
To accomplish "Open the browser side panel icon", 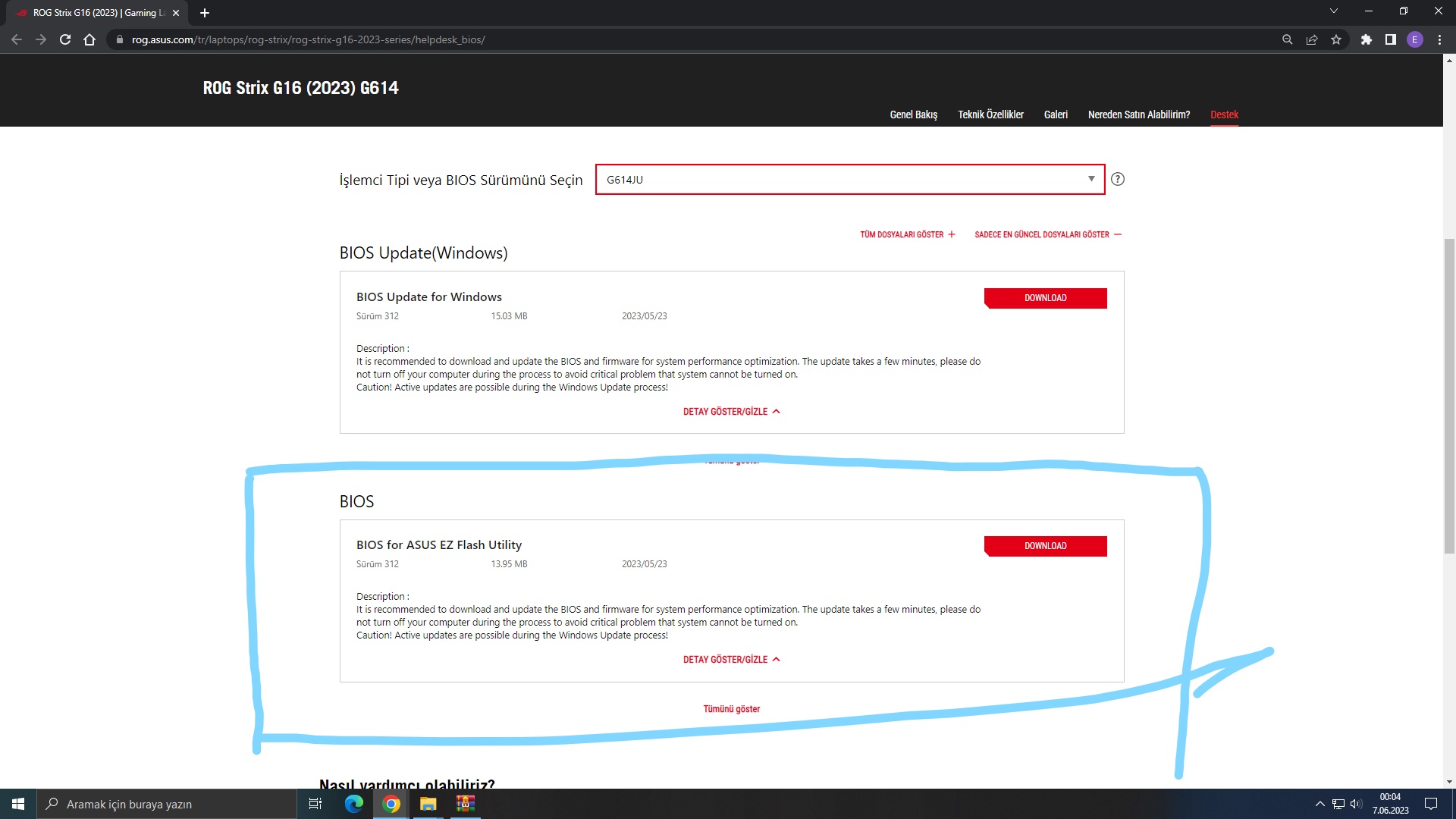I will [1390, 39].
